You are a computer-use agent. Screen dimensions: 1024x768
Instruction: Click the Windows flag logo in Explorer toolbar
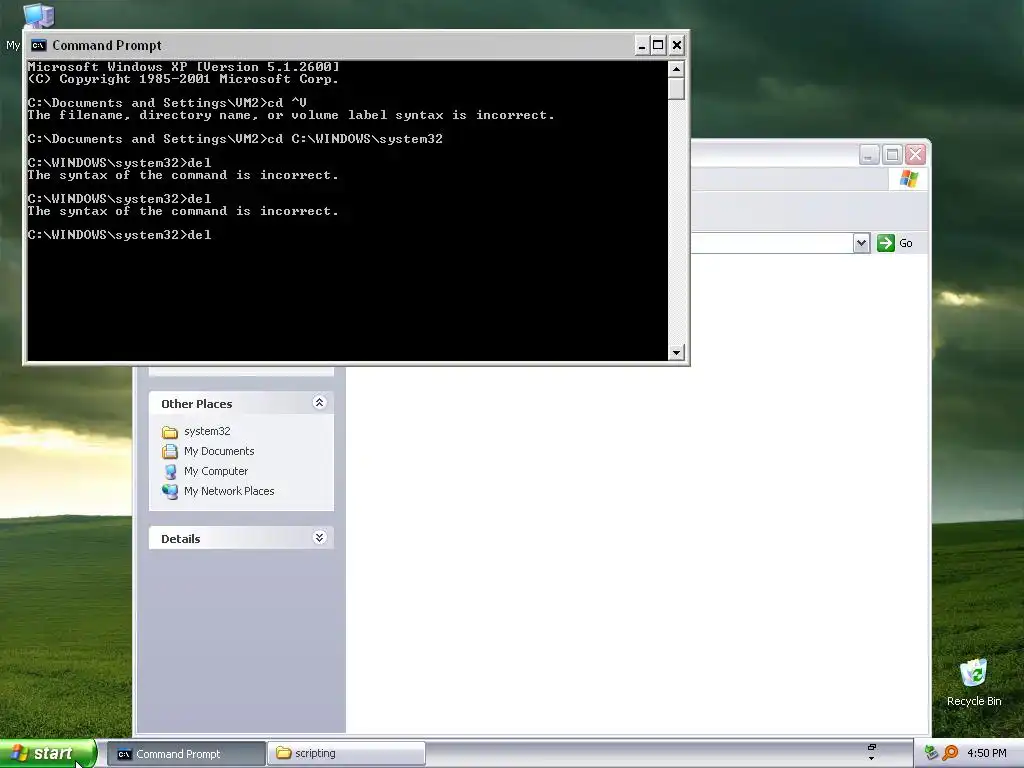(908, 179)
